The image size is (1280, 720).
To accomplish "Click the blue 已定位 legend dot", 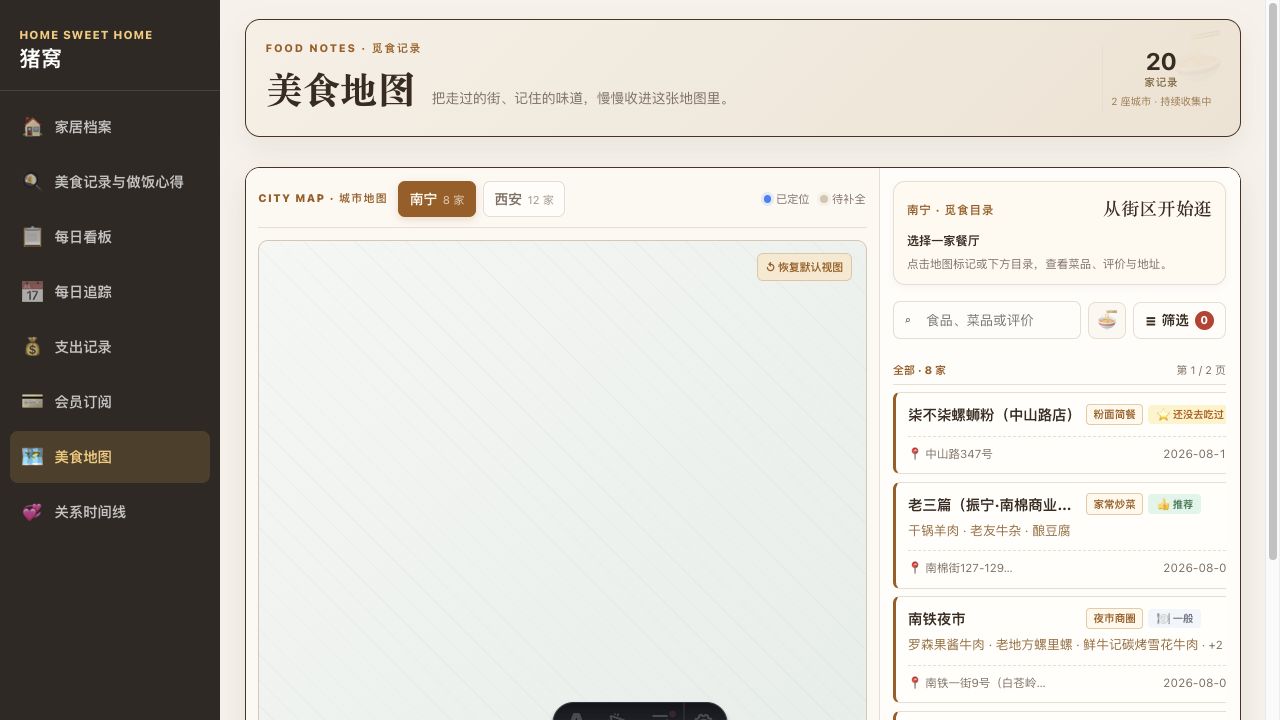I will pyautogui.click(x=767, y=199).
